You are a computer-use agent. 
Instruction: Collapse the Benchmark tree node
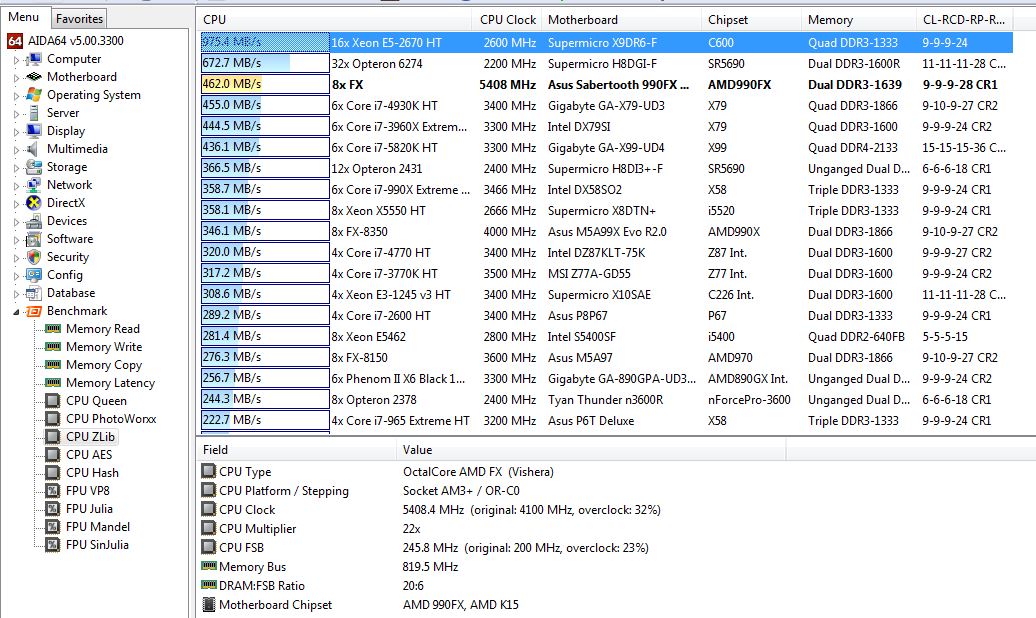(x=17, y=312)
